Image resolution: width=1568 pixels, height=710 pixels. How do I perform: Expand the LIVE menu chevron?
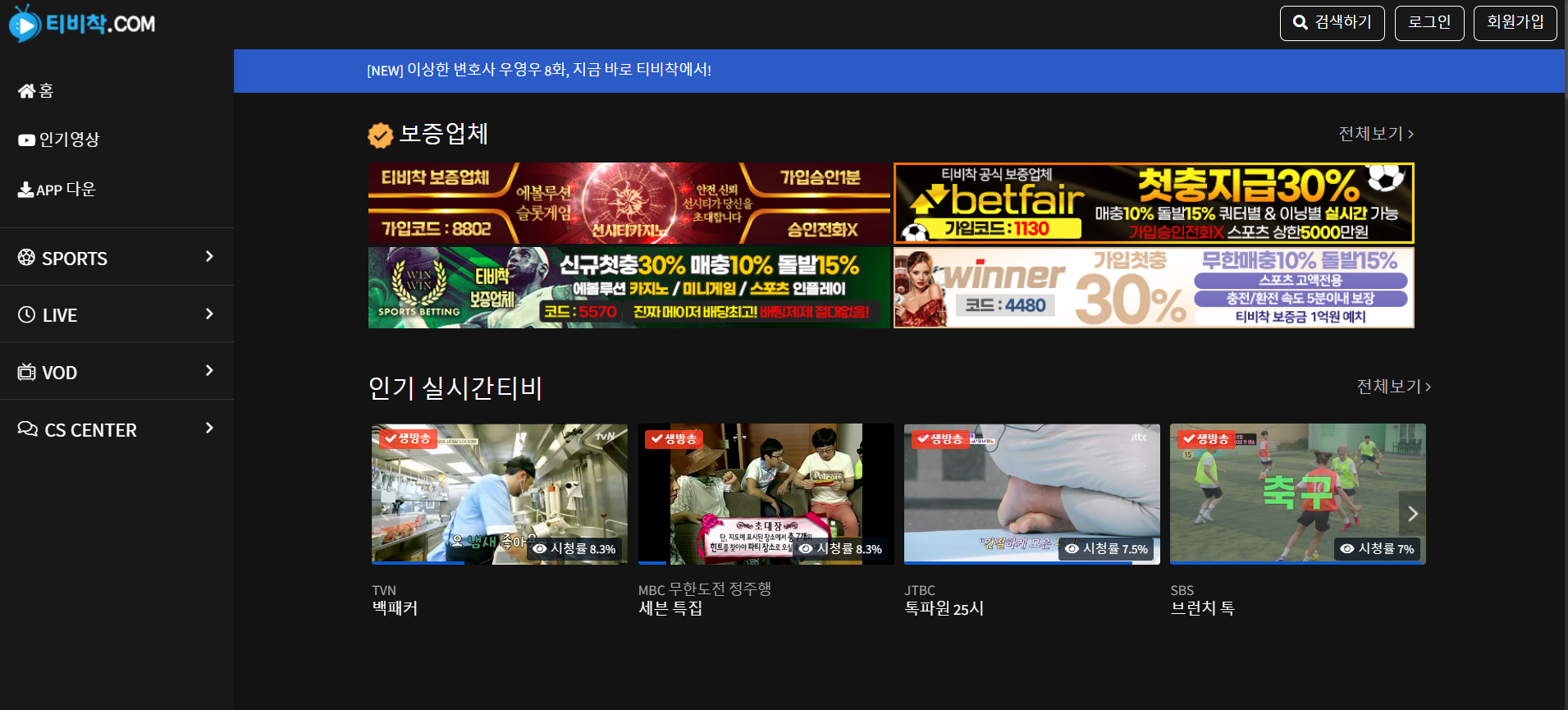(209, 314)
